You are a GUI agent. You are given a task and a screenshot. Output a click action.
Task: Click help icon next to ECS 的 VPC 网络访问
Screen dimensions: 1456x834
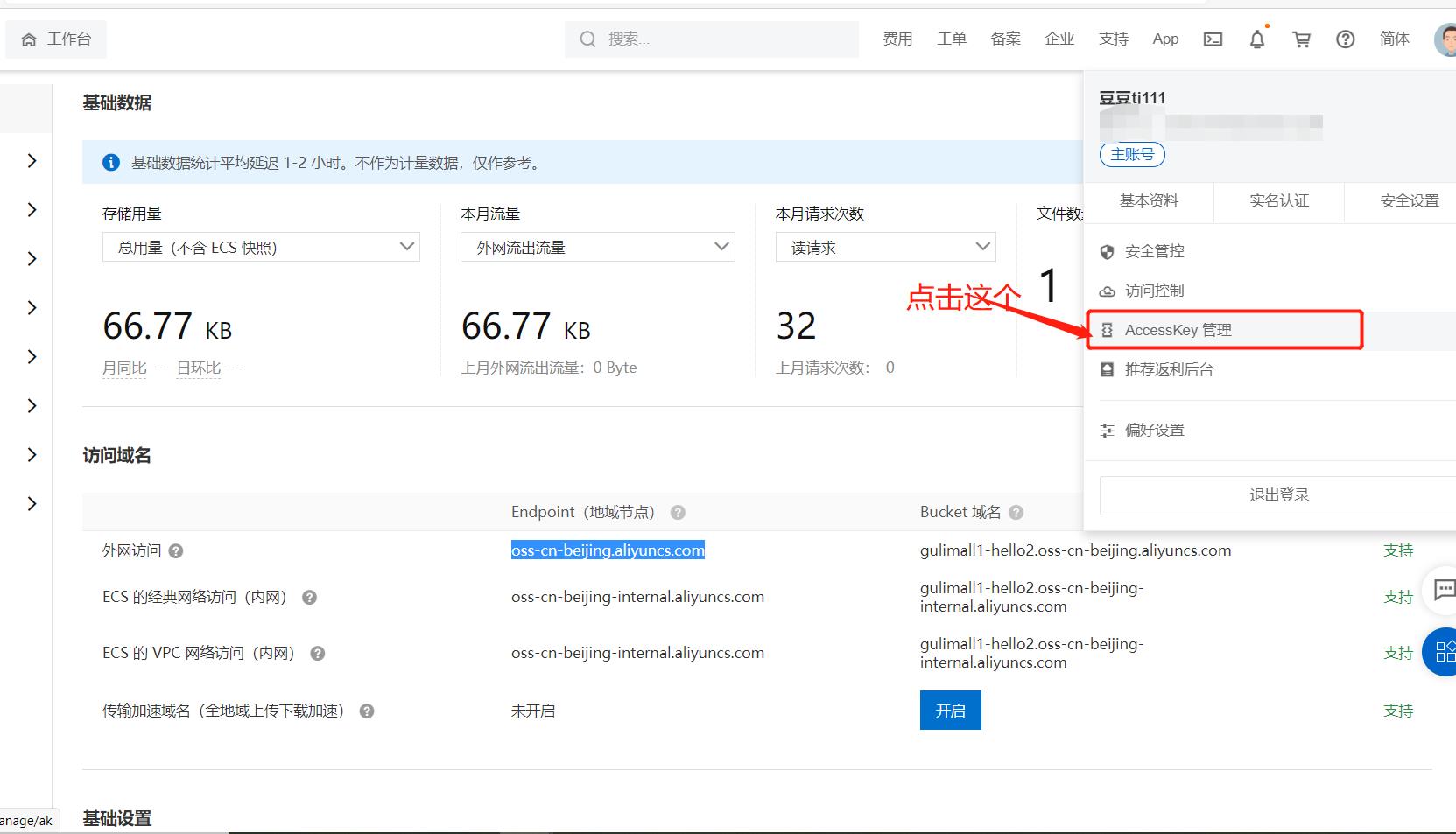click(x=318, y=654)
